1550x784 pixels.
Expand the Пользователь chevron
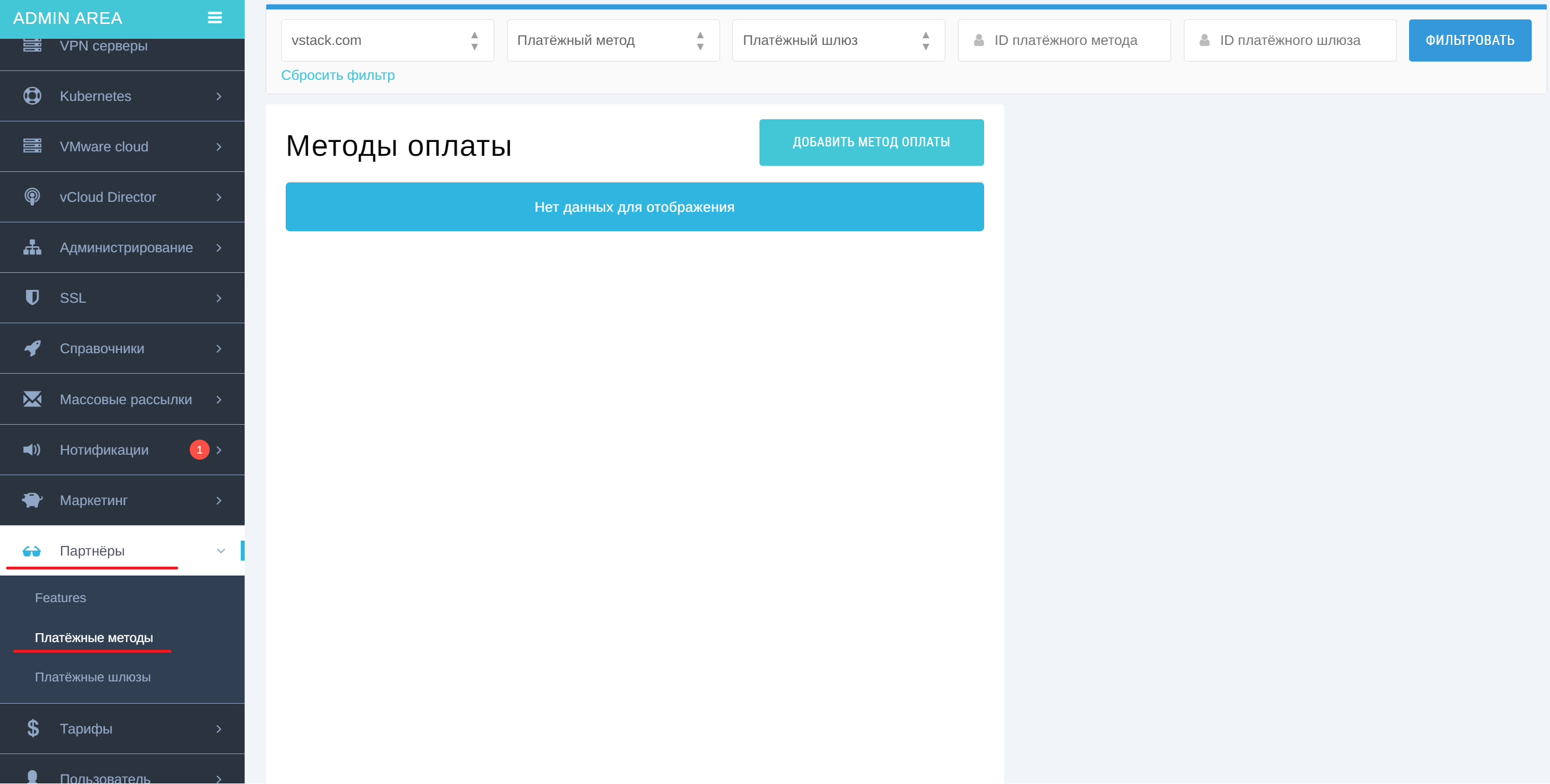point(219,778)
